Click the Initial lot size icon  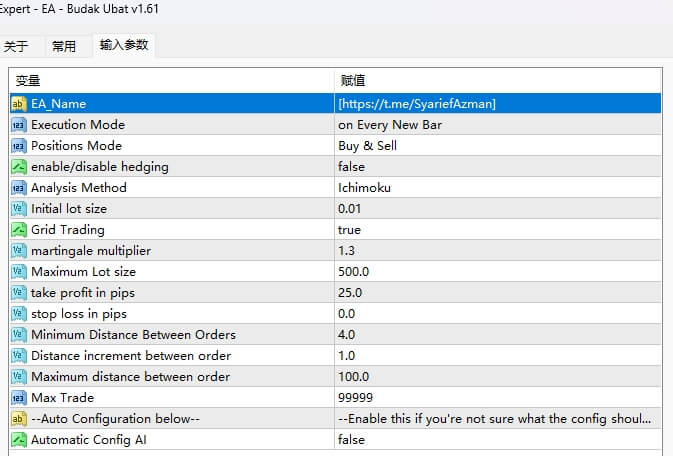tap(19, 209)
